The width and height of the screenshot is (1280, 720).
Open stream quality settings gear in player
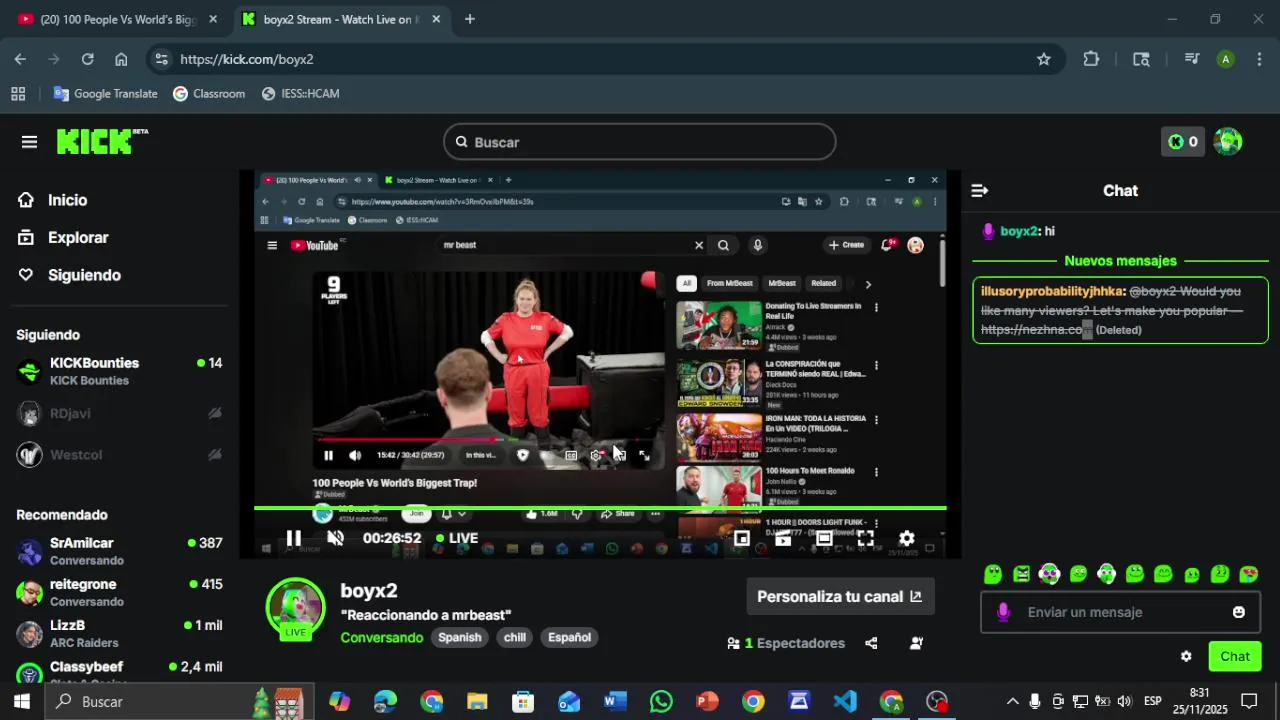tap(907, 538)
